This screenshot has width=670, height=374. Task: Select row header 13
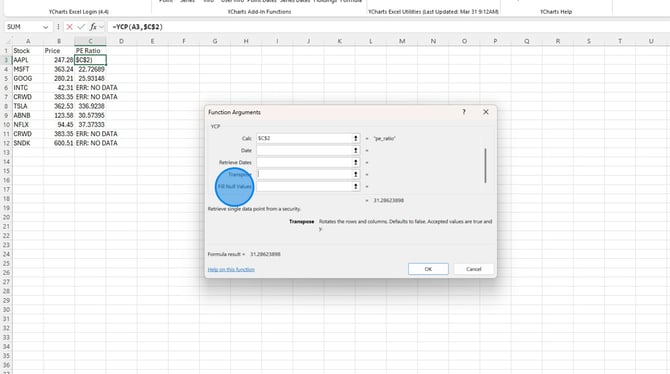point(6,153)
